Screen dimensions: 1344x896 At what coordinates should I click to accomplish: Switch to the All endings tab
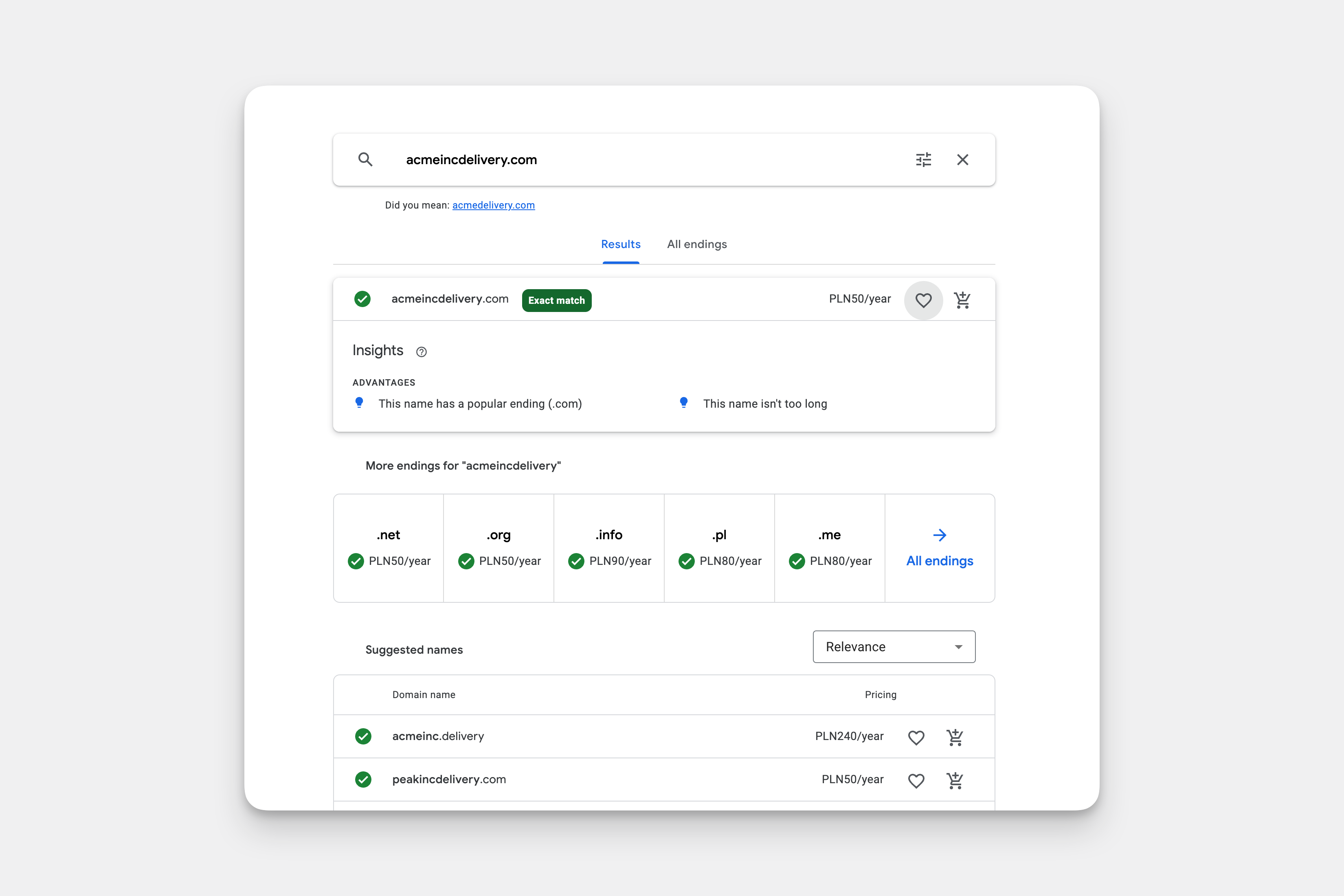(x=696, y=245)
